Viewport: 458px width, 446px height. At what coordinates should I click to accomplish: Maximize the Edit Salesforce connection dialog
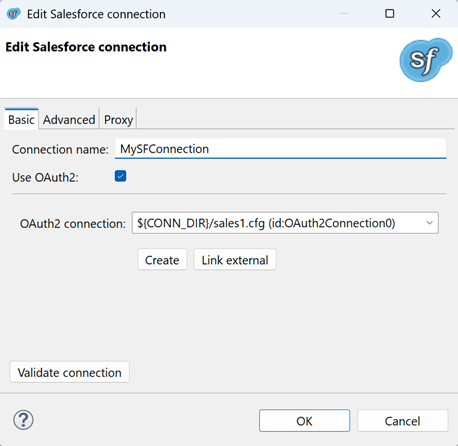pos(390,14)
